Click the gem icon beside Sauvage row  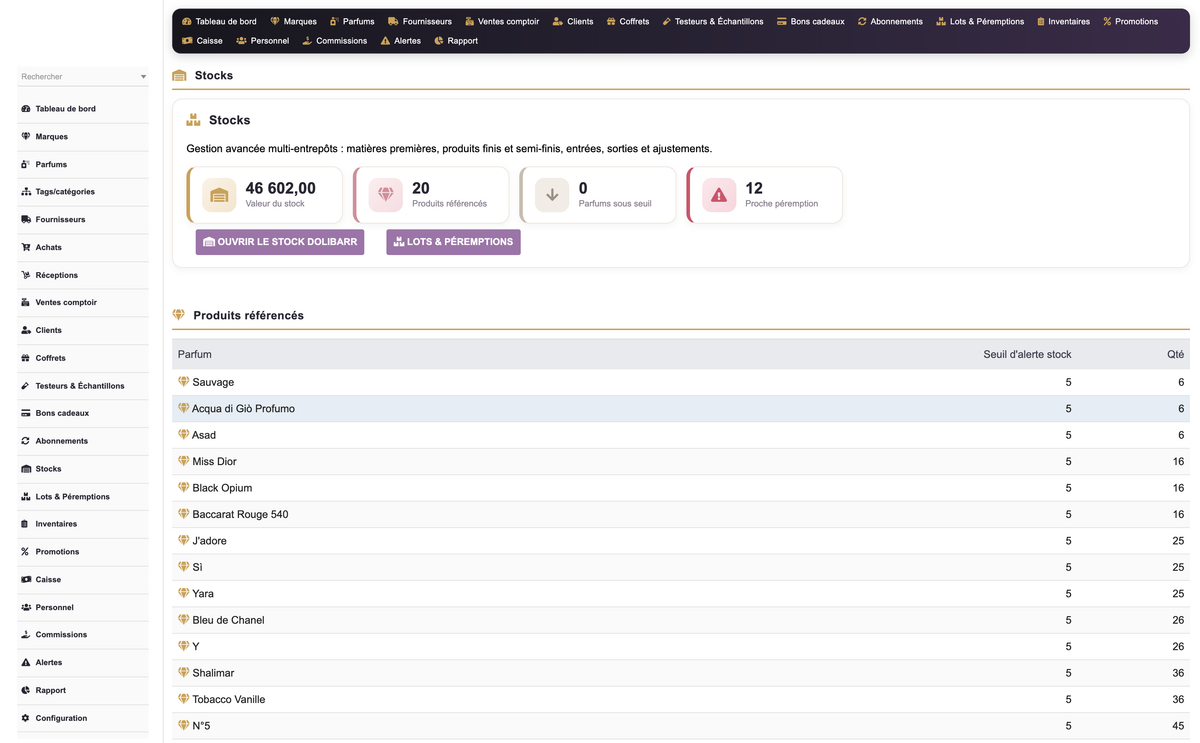(183, 382)
